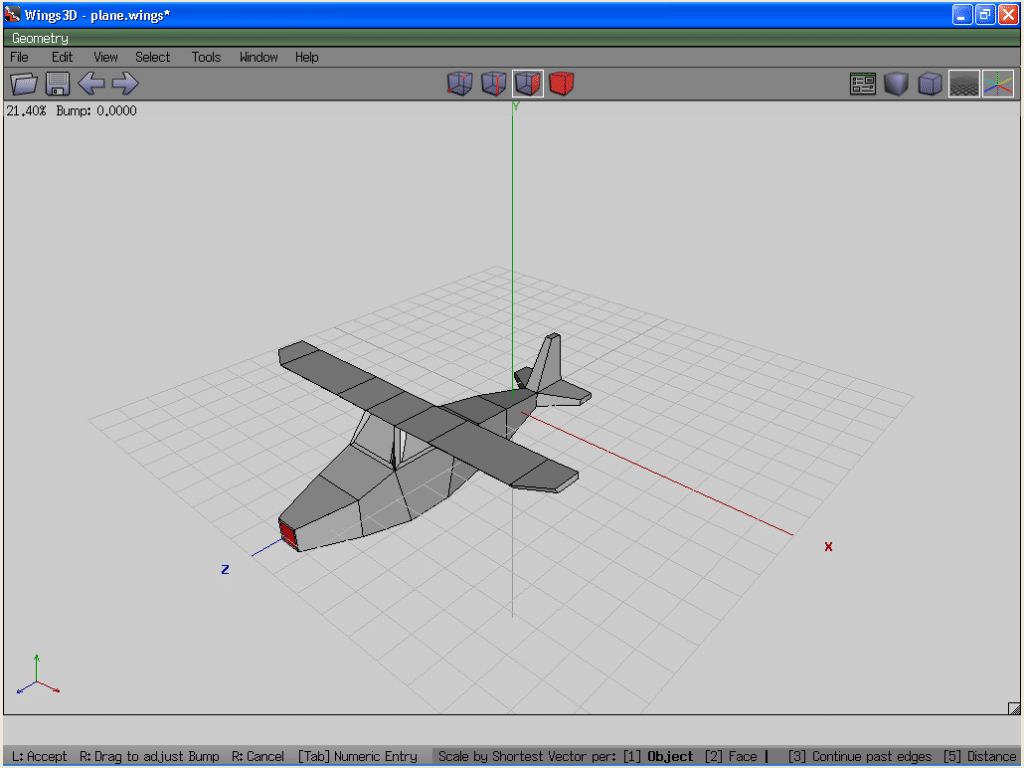Open the File menu
This screenshot has width=1024, height=768.
[x=19, y=57]
